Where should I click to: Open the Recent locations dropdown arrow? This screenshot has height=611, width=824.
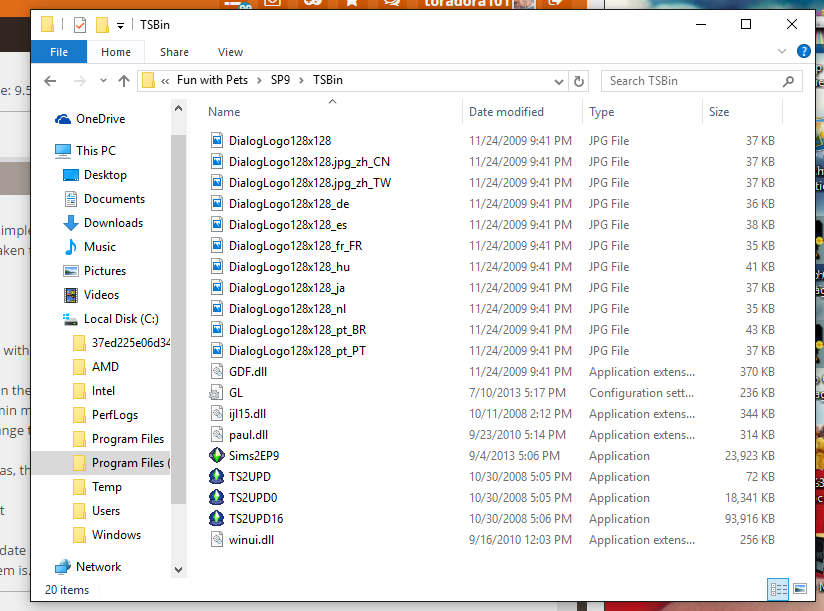tap(102, 81)
